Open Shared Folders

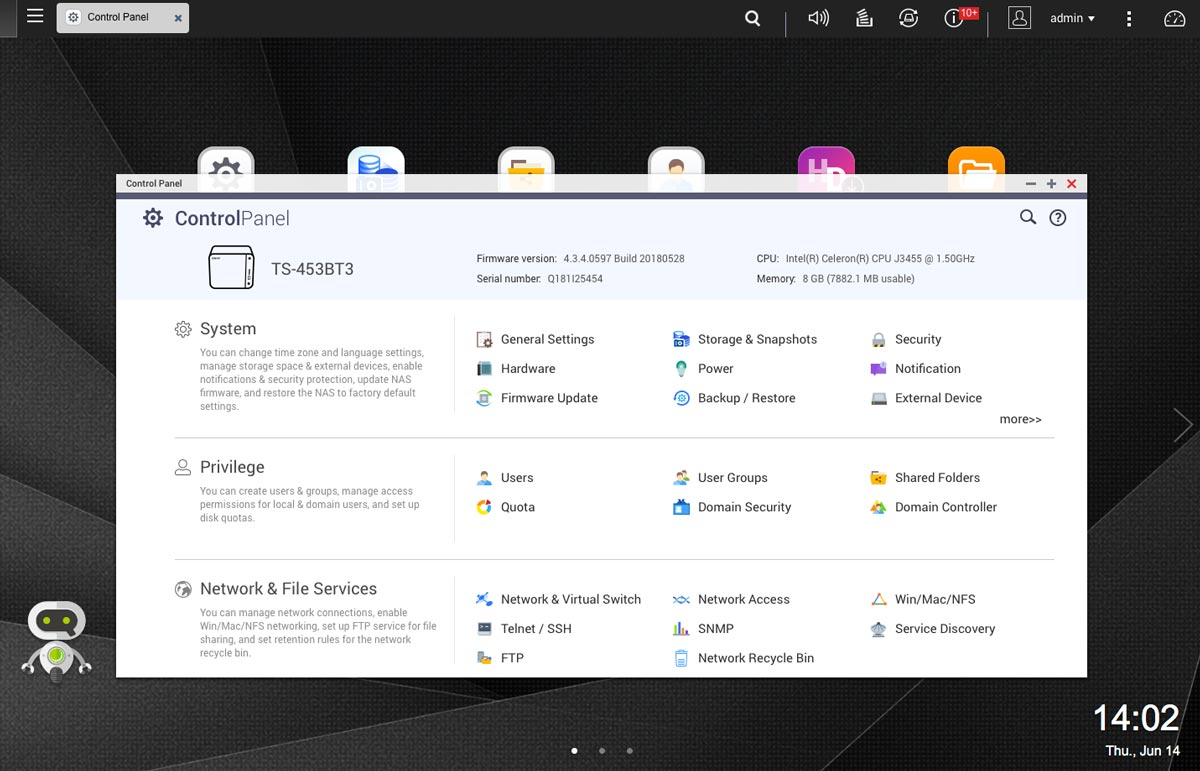point(925,478)
